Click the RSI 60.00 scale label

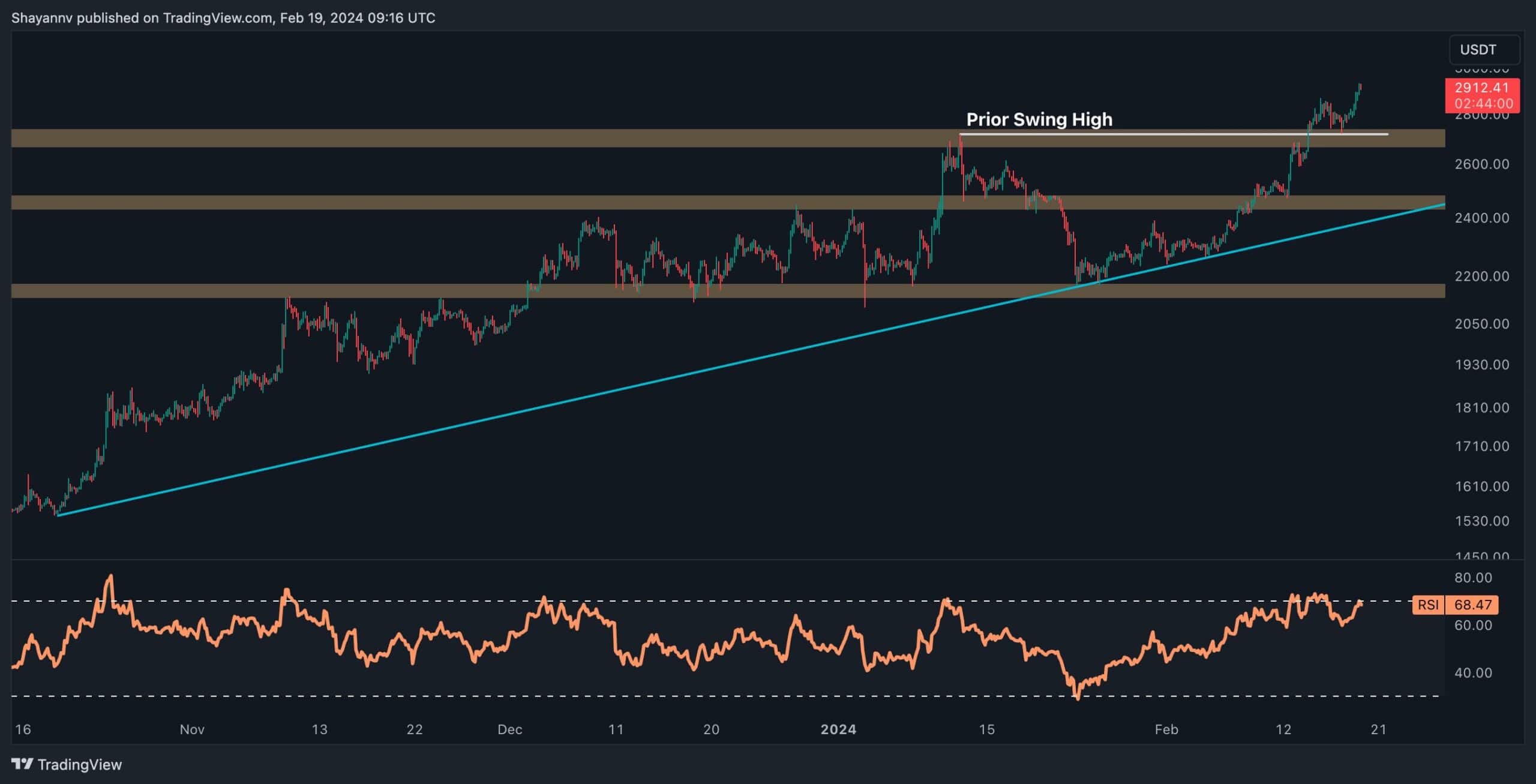pos(1473,626)
